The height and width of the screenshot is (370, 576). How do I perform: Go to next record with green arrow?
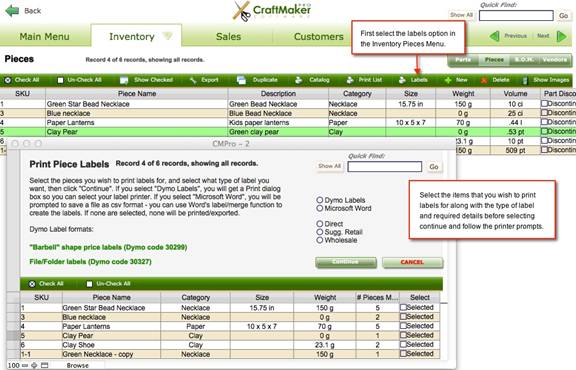point(561,36)
